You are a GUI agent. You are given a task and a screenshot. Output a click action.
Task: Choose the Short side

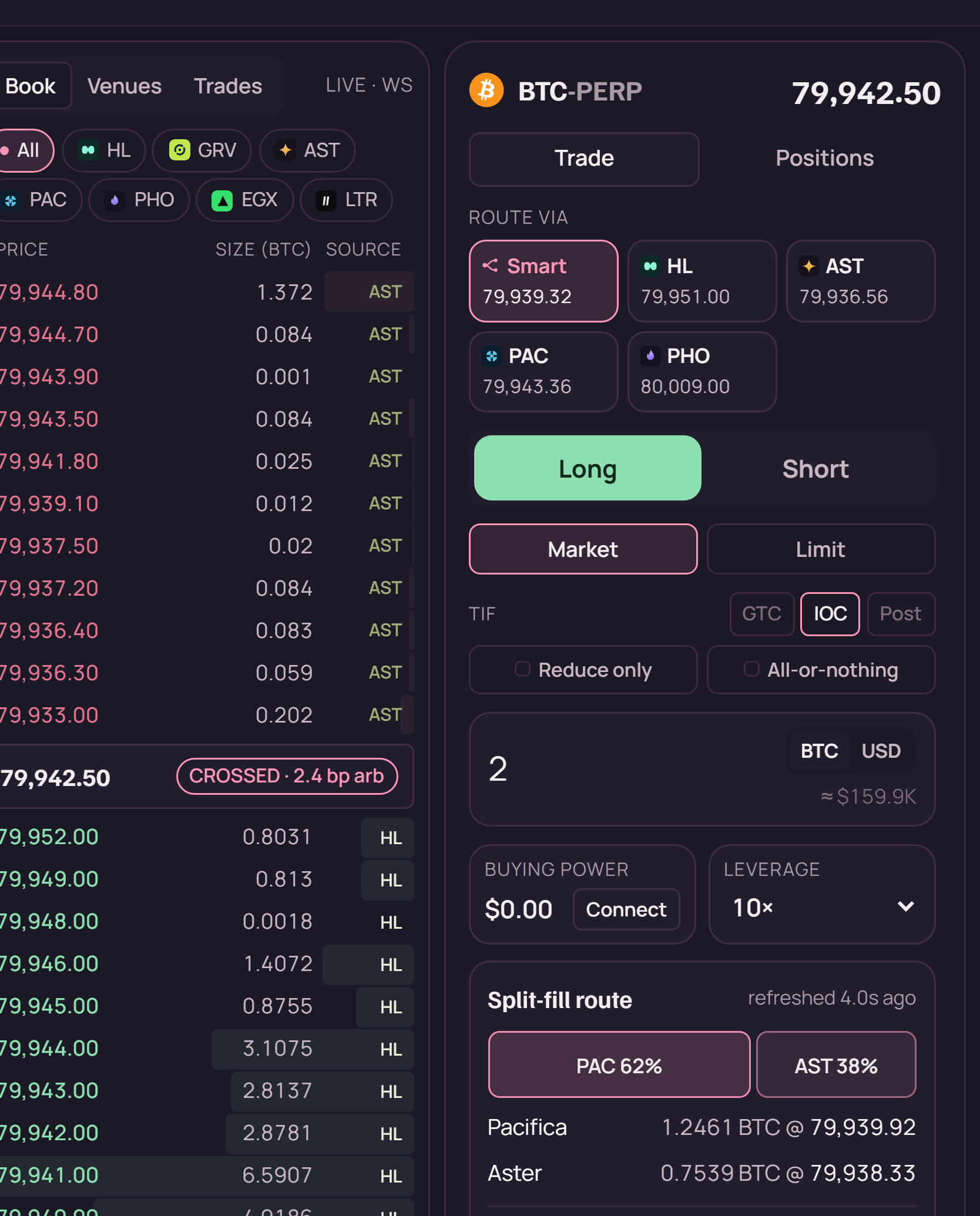[815, 468]
